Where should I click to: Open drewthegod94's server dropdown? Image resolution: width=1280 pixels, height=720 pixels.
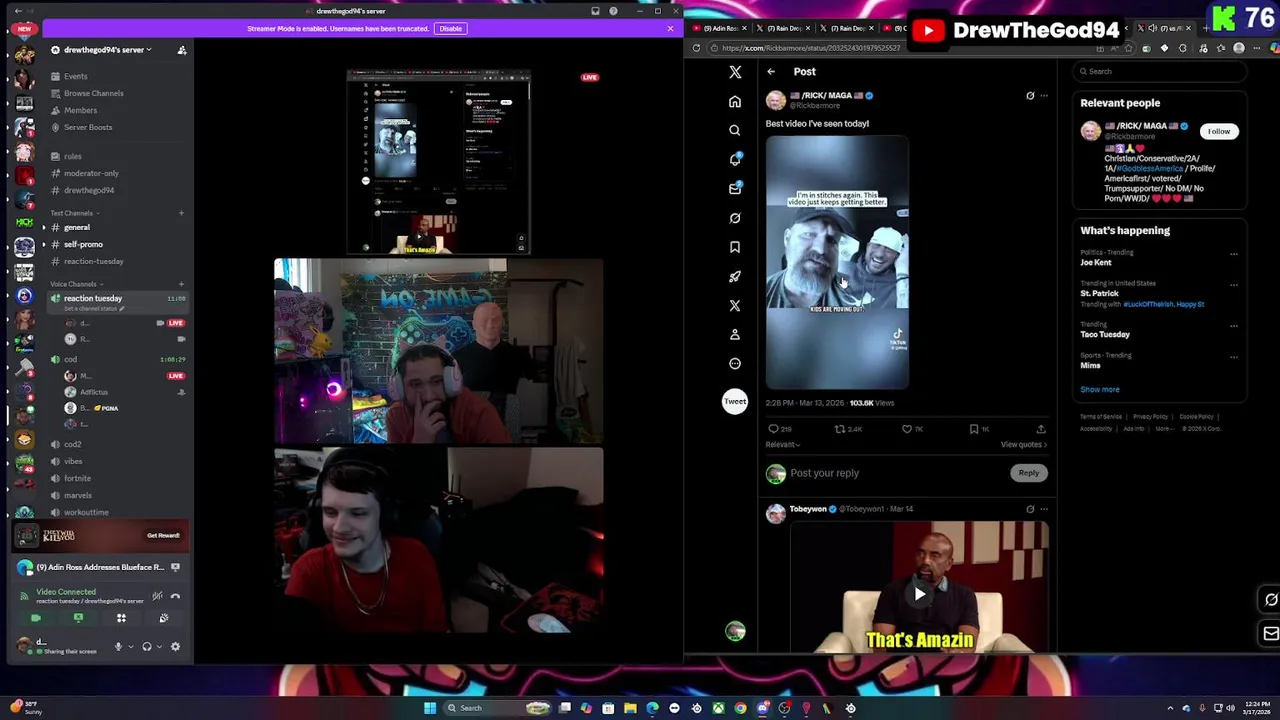pos(108,50)
